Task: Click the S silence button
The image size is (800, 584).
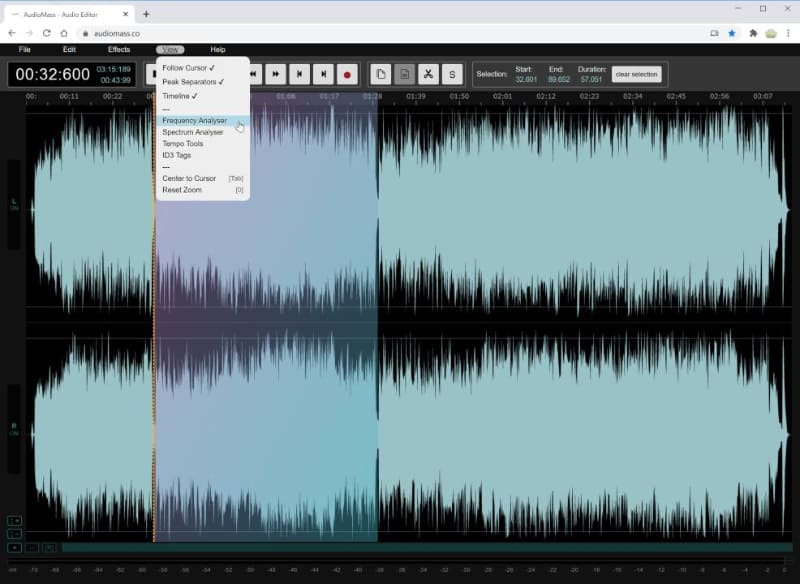Action: coord(452,74)
